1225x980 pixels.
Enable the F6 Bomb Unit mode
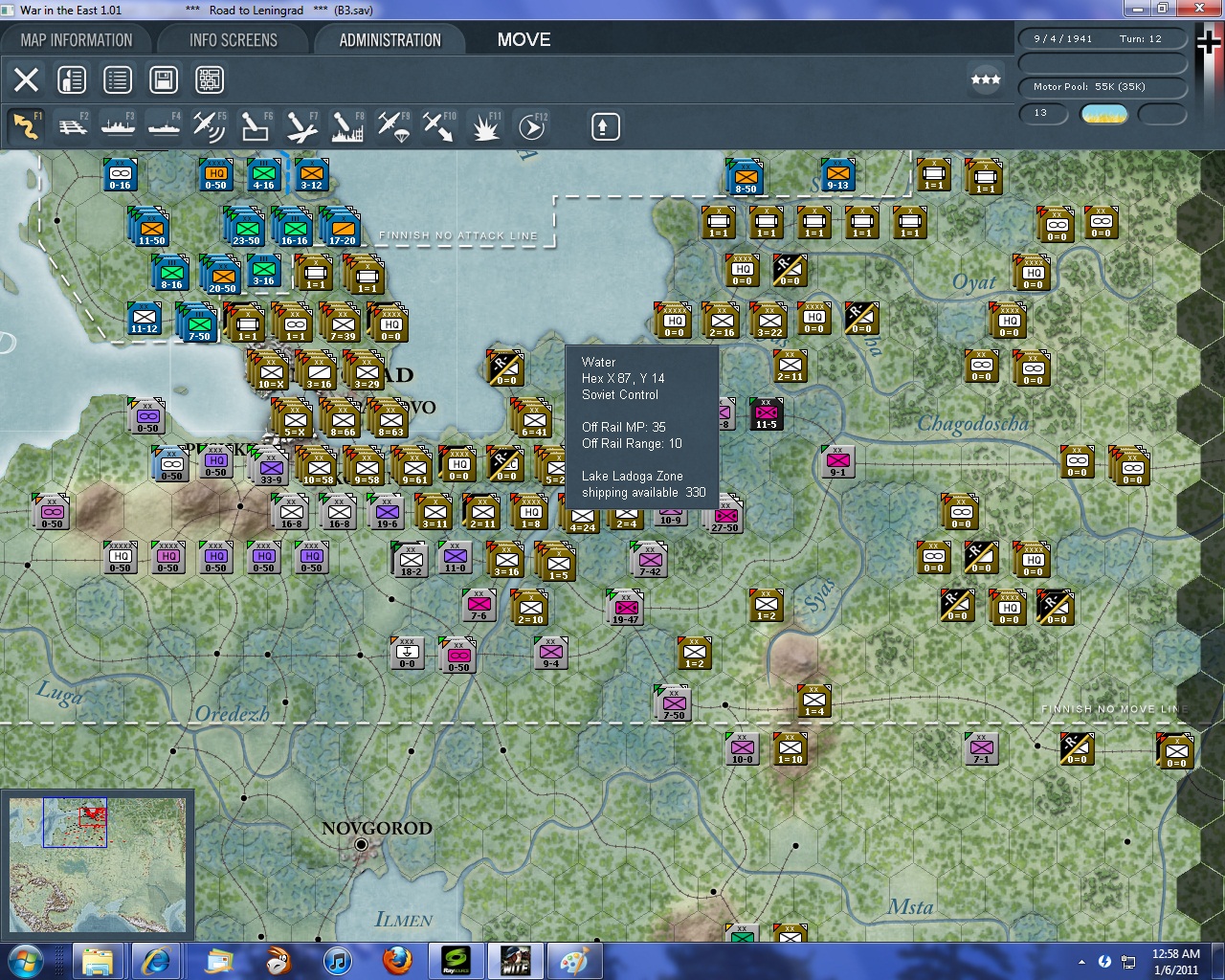[x=256, y=126]
